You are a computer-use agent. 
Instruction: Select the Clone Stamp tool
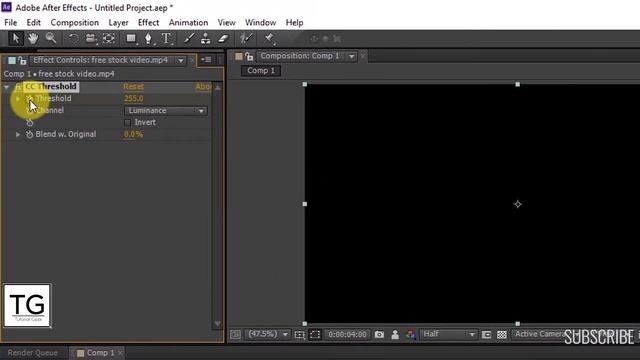[x=206, y=39]
